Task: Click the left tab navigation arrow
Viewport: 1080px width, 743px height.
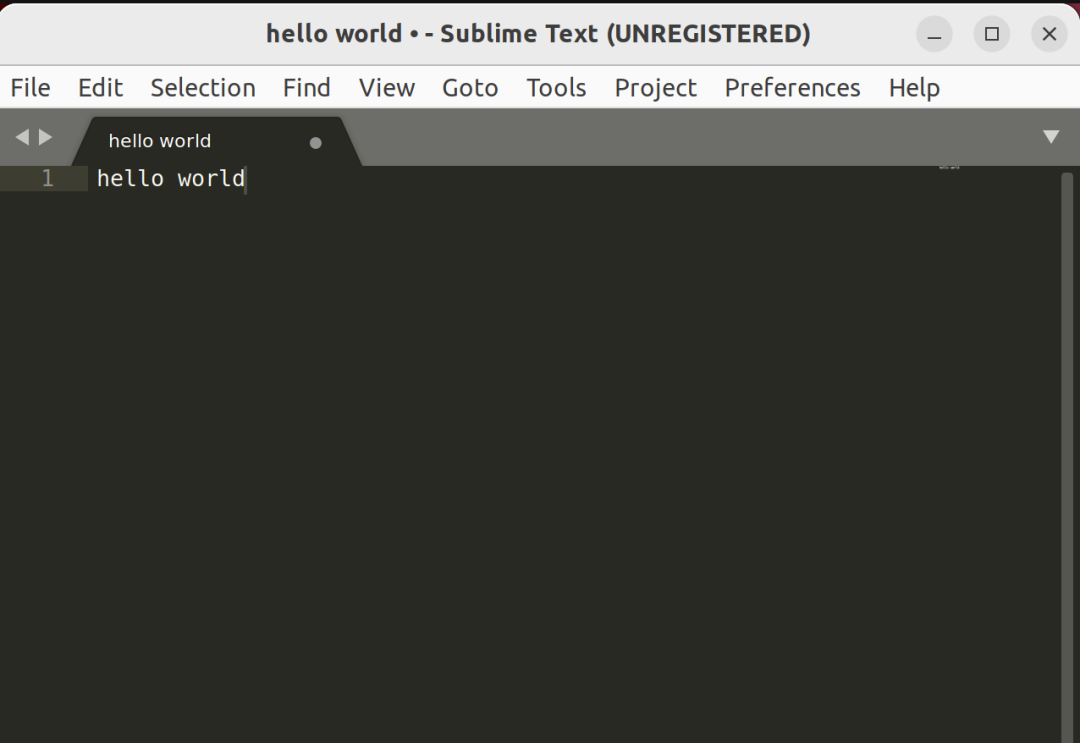Action: pyautogui.click(x=22, y=137)
